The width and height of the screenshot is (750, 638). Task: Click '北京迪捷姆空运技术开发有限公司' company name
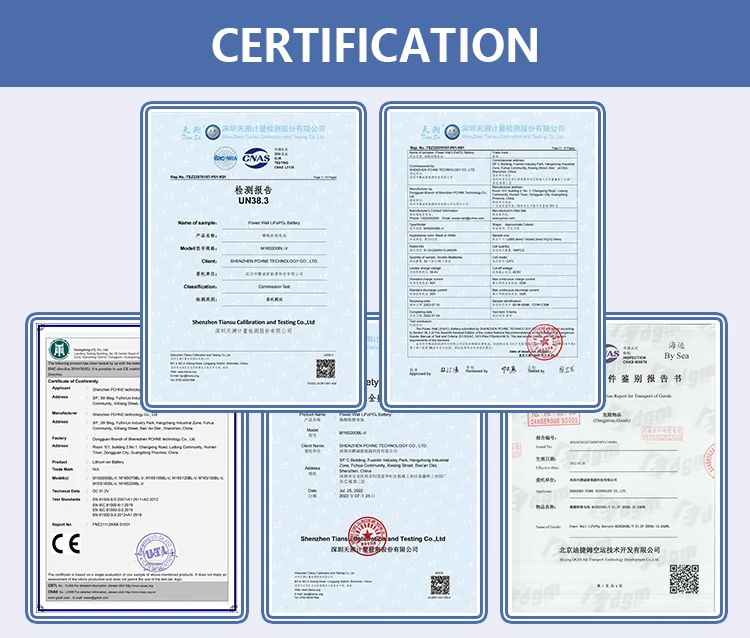(609, 550)
